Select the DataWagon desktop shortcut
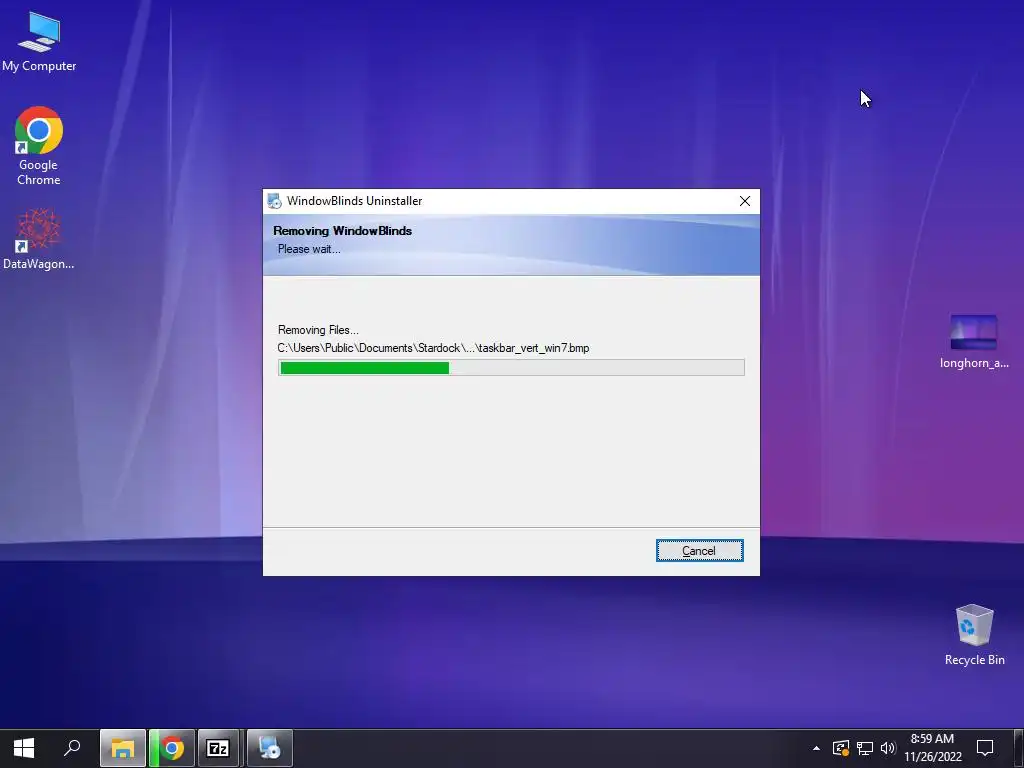Image resolution: width=1024 pixels, height=768 pixels. click(x=39, y=239)
